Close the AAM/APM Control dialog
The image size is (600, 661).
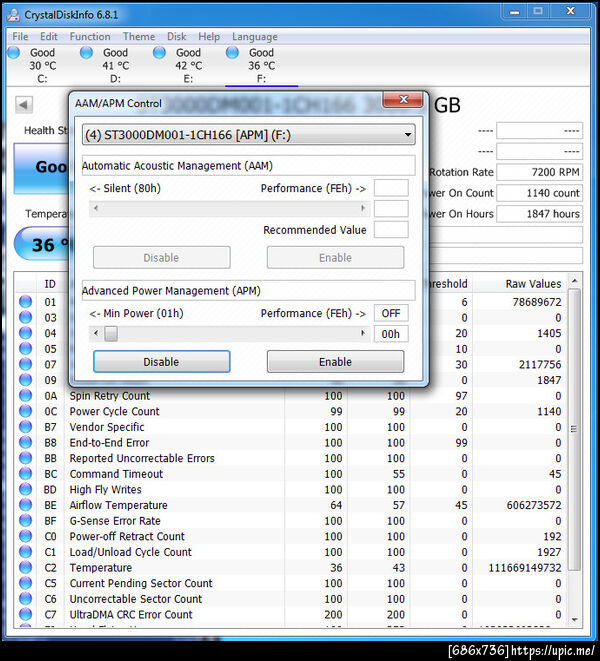403,99
